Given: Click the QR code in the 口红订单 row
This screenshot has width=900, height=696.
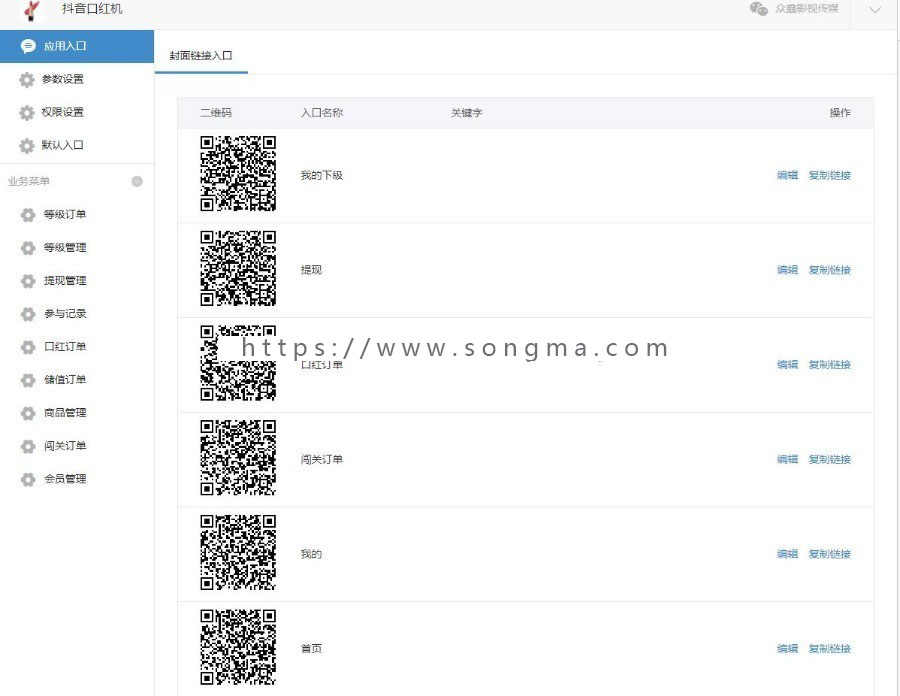Looking at the screenshot, I should pos(238,363).
